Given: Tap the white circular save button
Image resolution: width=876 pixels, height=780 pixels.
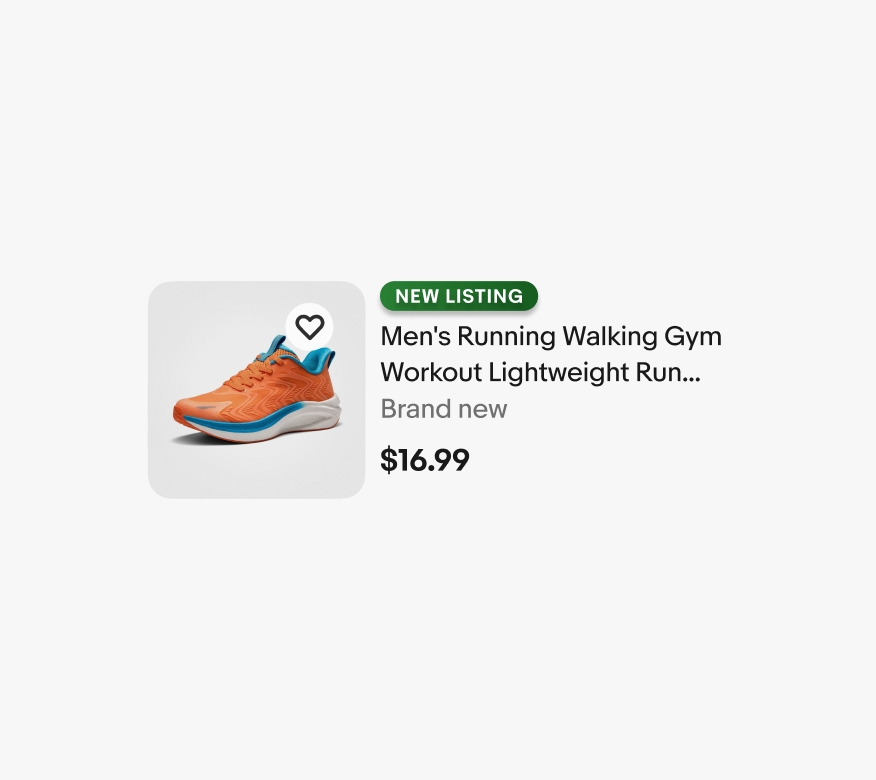Looking at the screenshot, I should [x=310, y=327].
